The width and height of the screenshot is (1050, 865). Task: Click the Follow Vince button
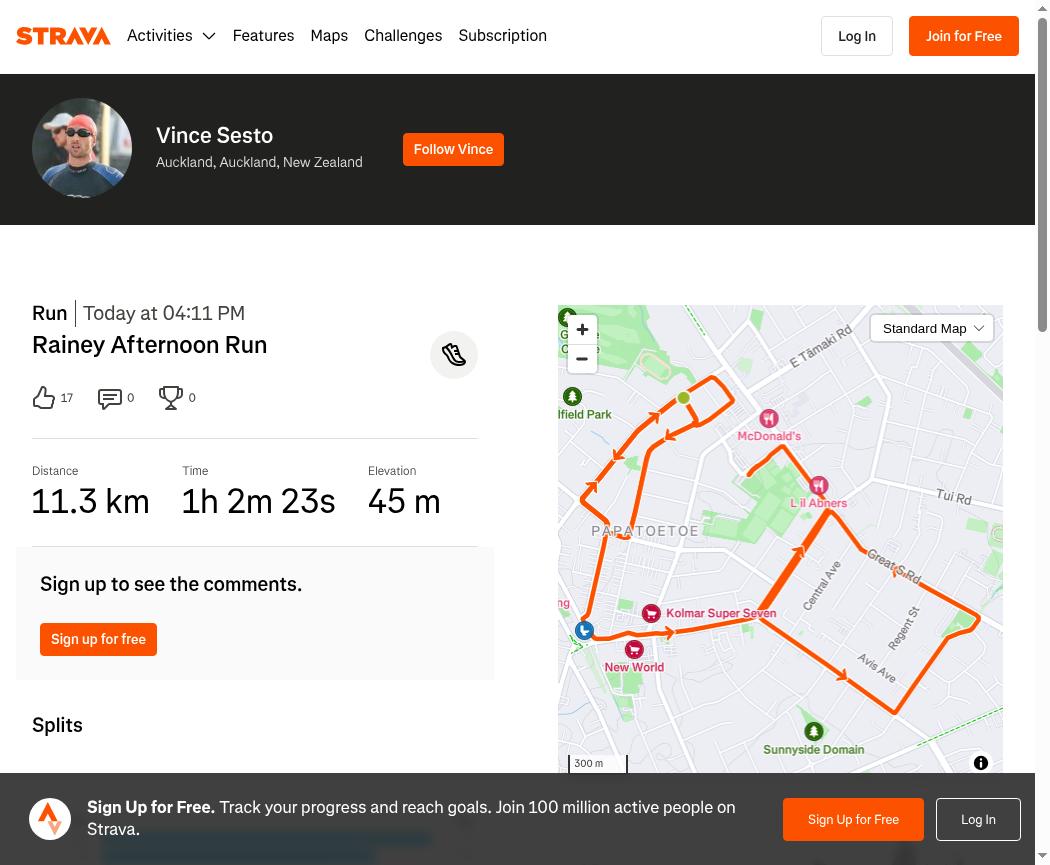(x=453, y=149)
